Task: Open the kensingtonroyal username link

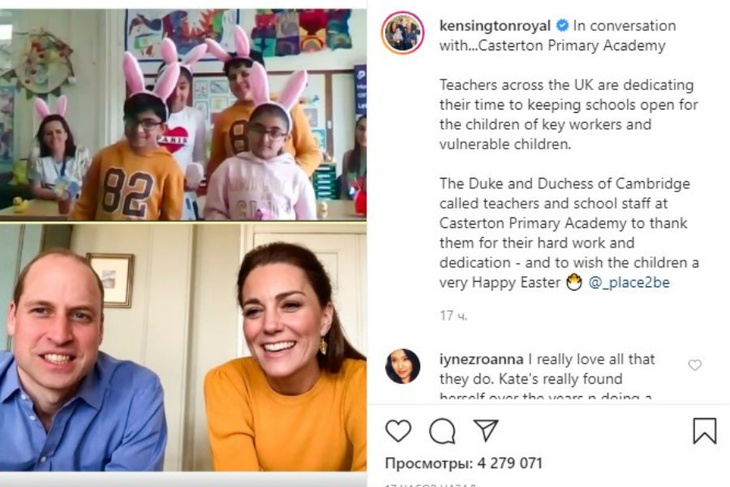Action: (495, 26)
